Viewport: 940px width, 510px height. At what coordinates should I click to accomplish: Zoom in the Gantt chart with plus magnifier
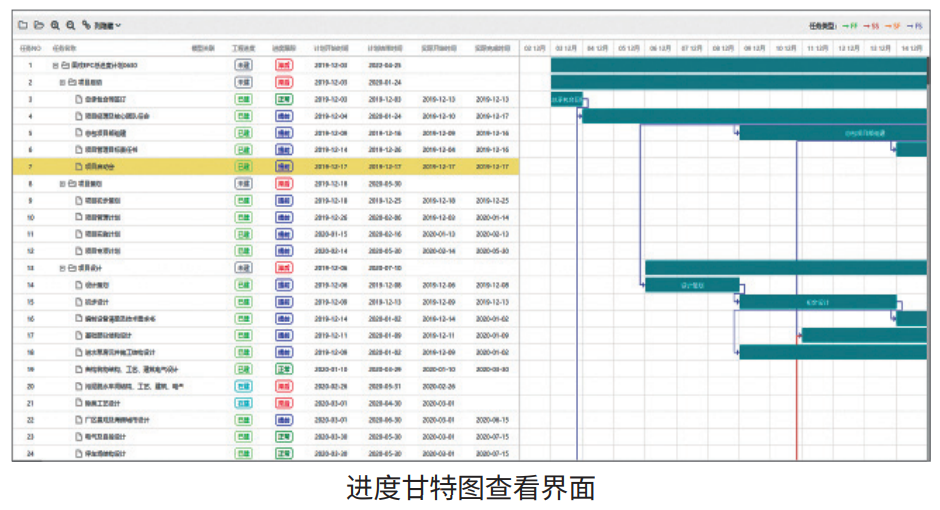pos(55,25)
